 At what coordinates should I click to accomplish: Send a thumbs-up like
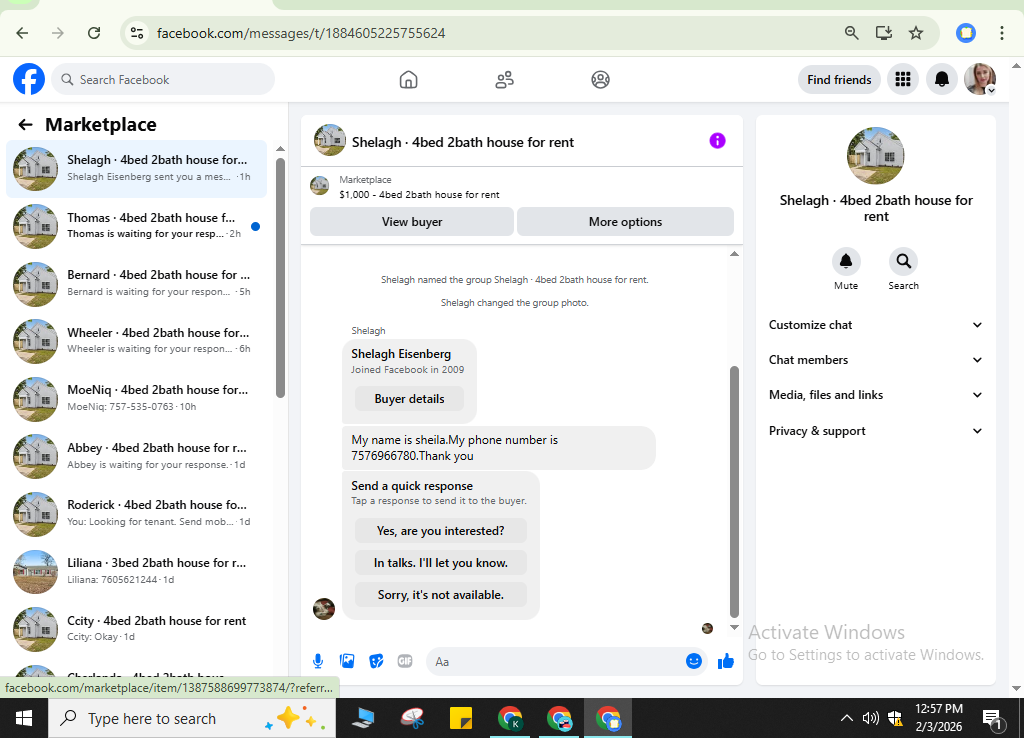click(x=726, y=662)
